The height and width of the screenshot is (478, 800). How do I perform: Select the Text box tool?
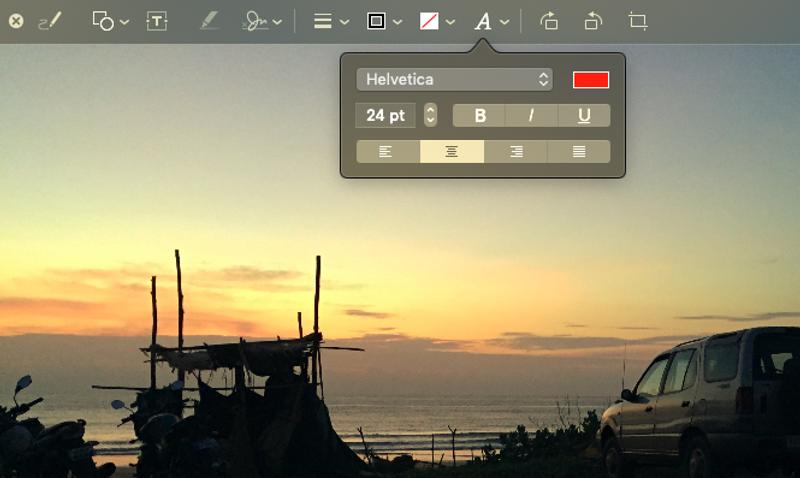pyautogui.click(x=157, y=21)
